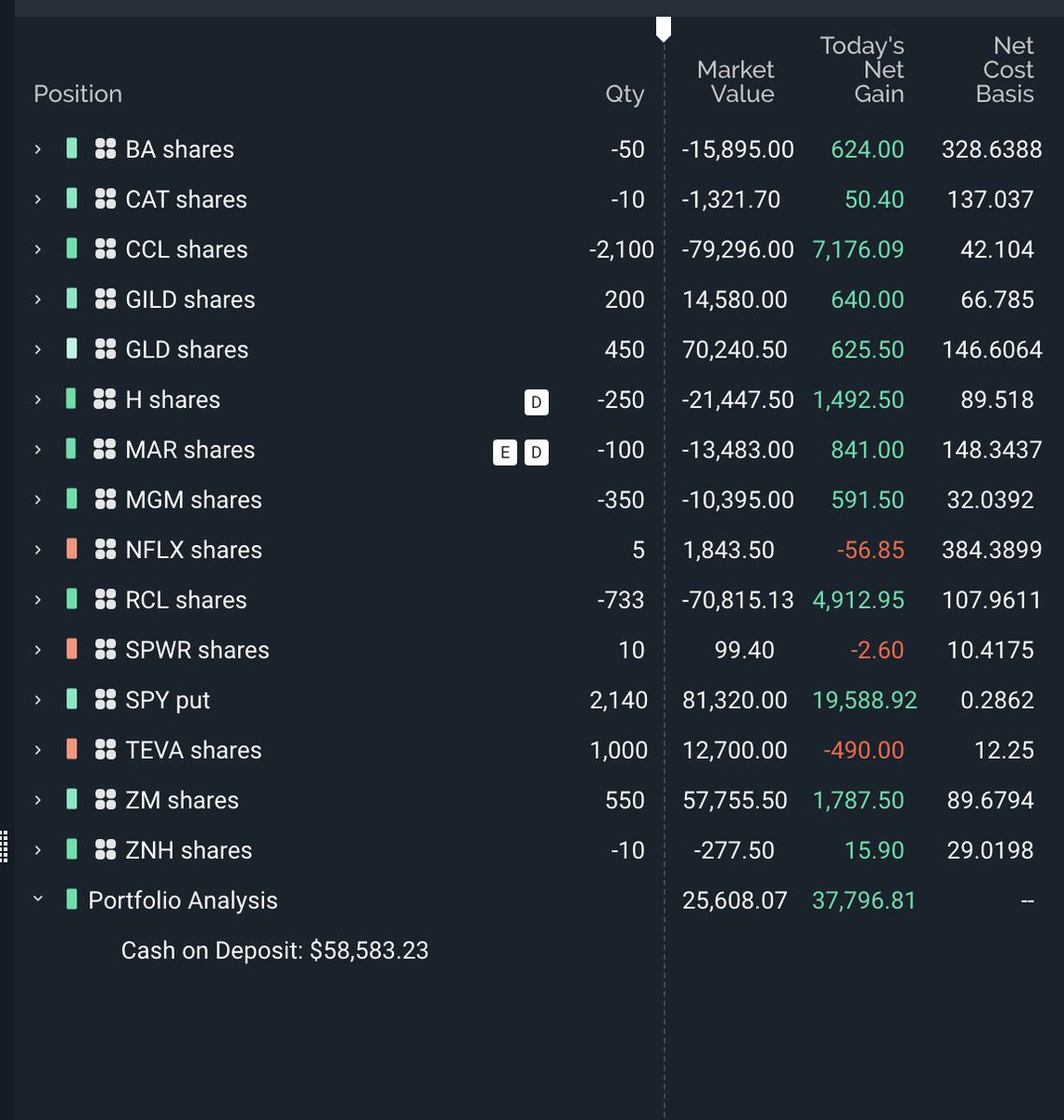Click SPWR market value 99.40
Image resolution: width=1064 pixels, height=1120 pixels.
[x=744, y=650]
